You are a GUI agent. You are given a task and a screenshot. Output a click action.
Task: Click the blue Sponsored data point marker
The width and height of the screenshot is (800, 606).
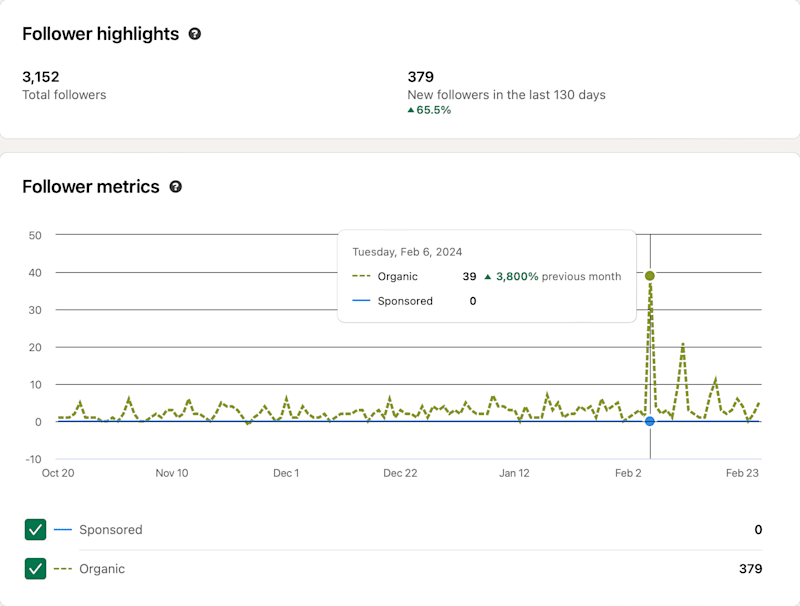tap(649, 421)
